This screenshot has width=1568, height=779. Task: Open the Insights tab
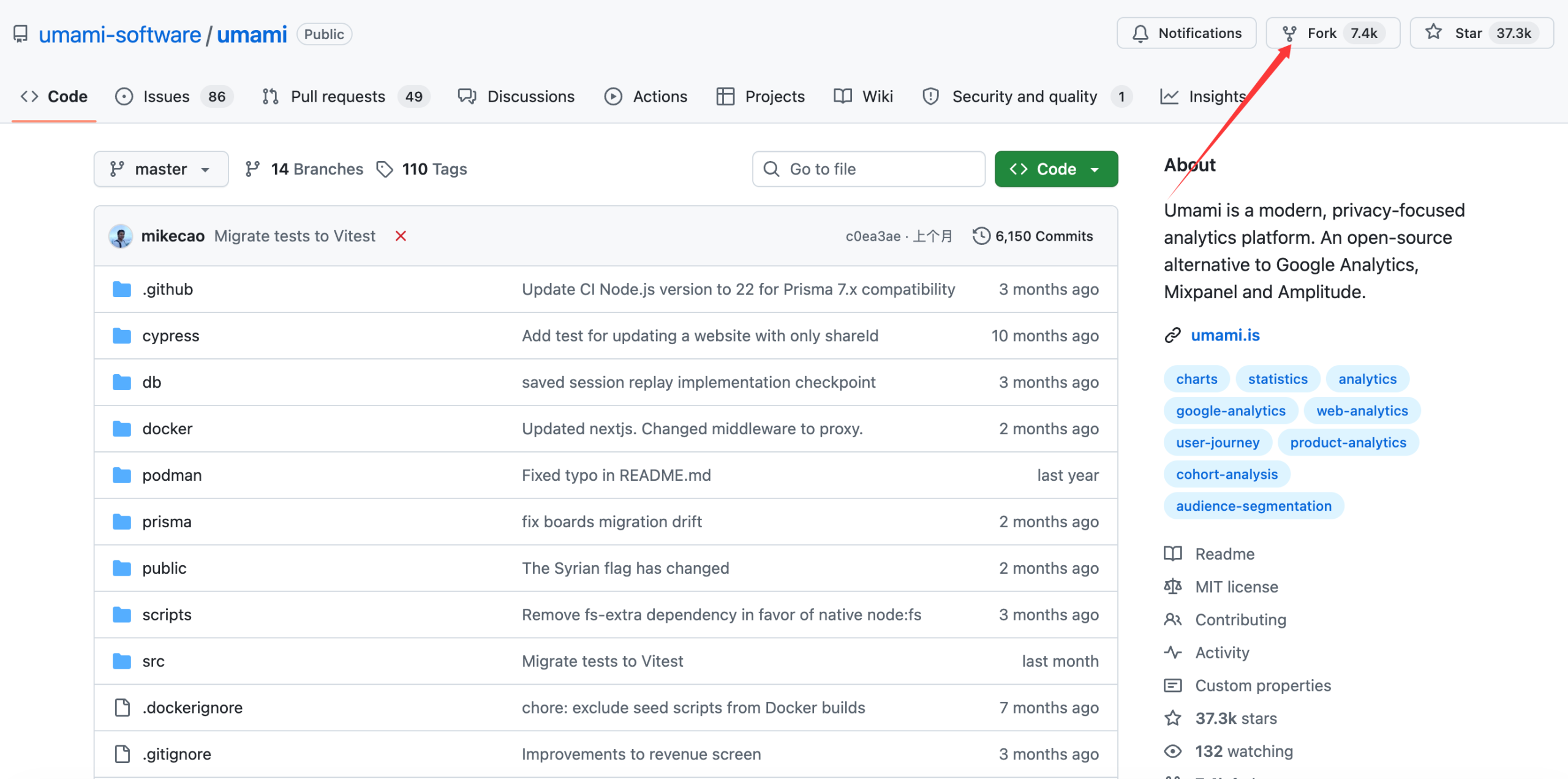tap(1203, 97)
